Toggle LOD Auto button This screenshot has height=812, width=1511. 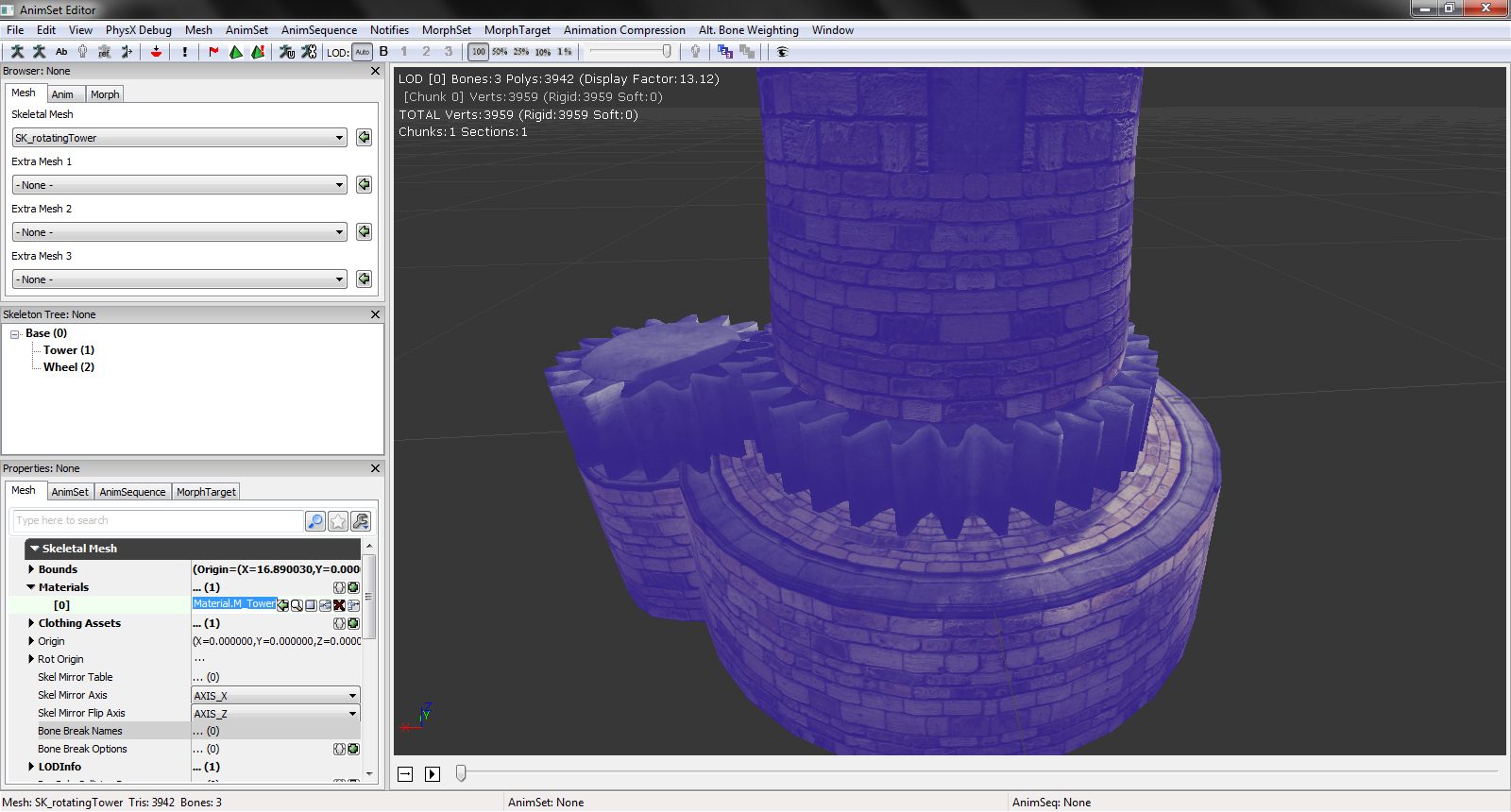pyautogui.click(x=362, y=52)
